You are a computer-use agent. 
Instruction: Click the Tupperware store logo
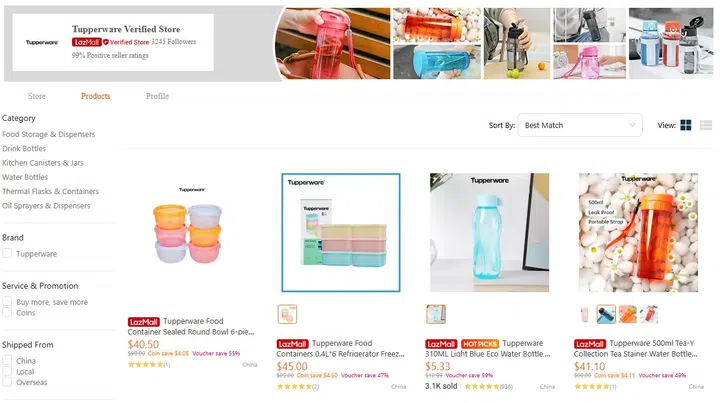42,42
